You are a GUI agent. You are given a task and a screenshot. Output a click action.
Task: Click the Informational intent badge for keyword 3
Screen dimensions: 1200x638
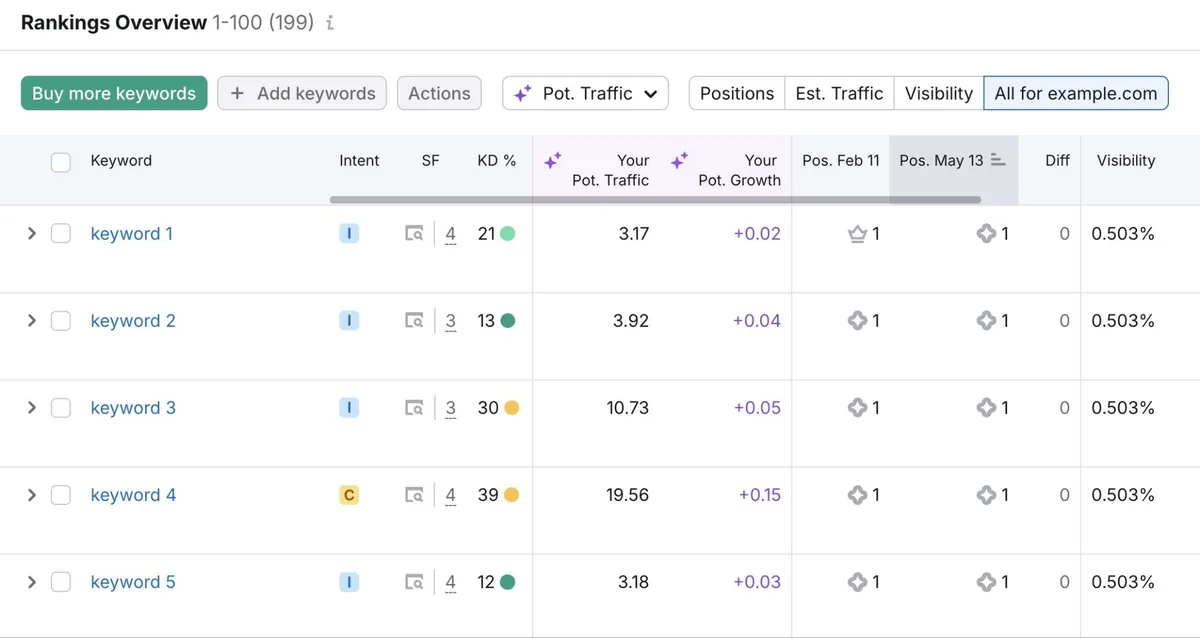tap(349, 408)
